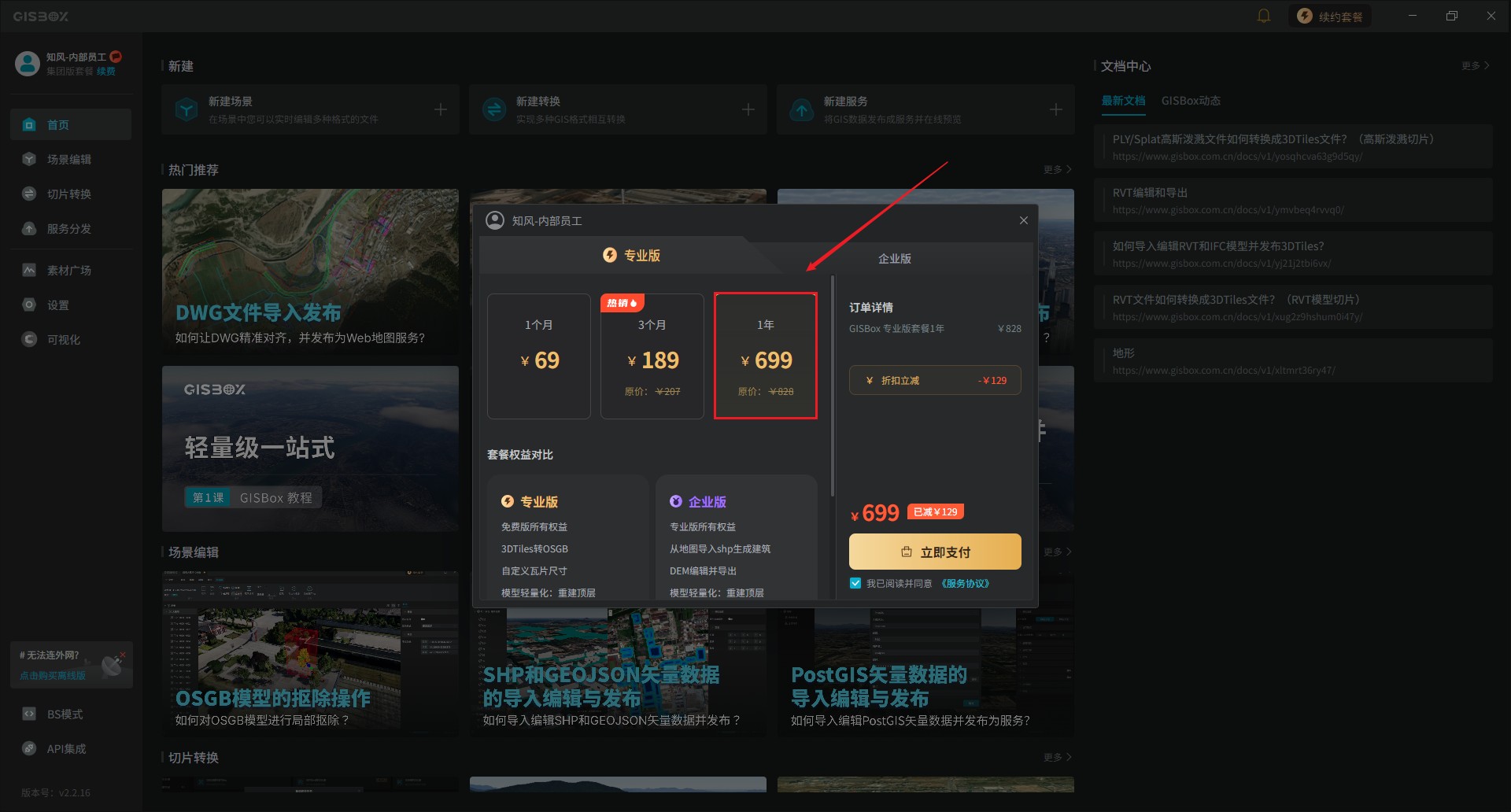The height and width of the screenshot is (812, 1511).
Task: Click 立即支付 pay now button
Action: (935, 552)
